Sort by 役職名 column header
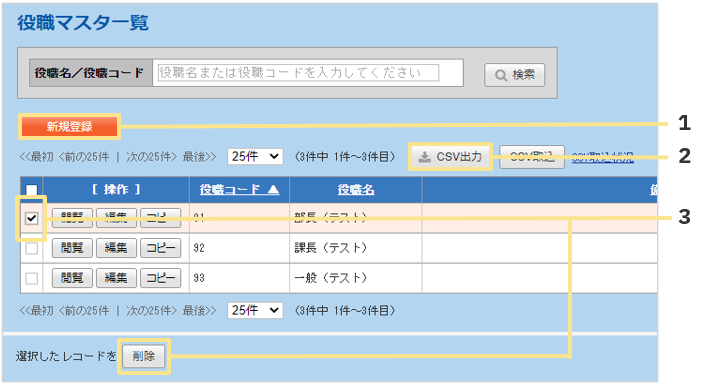The width and height of the screenshot is (701, 385). pos(356,190)
